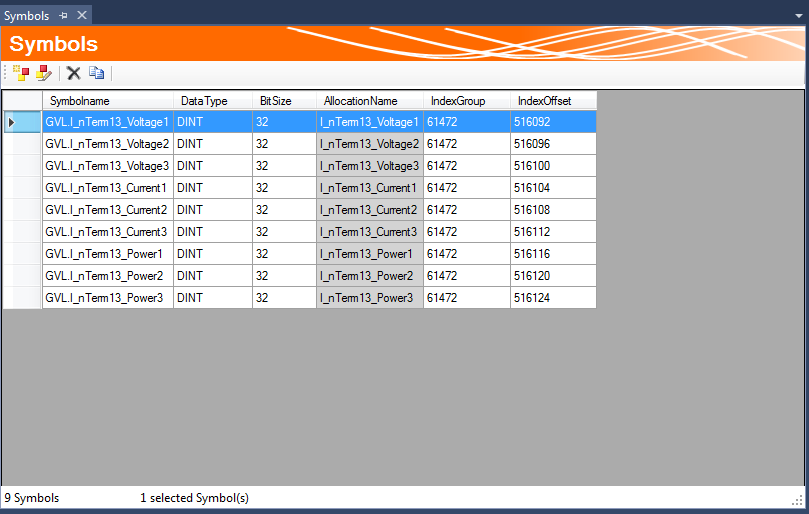The image size is (809, 514).
Task: Click the Add new symbol toolbar icon
Action: [x=21, y=73]
